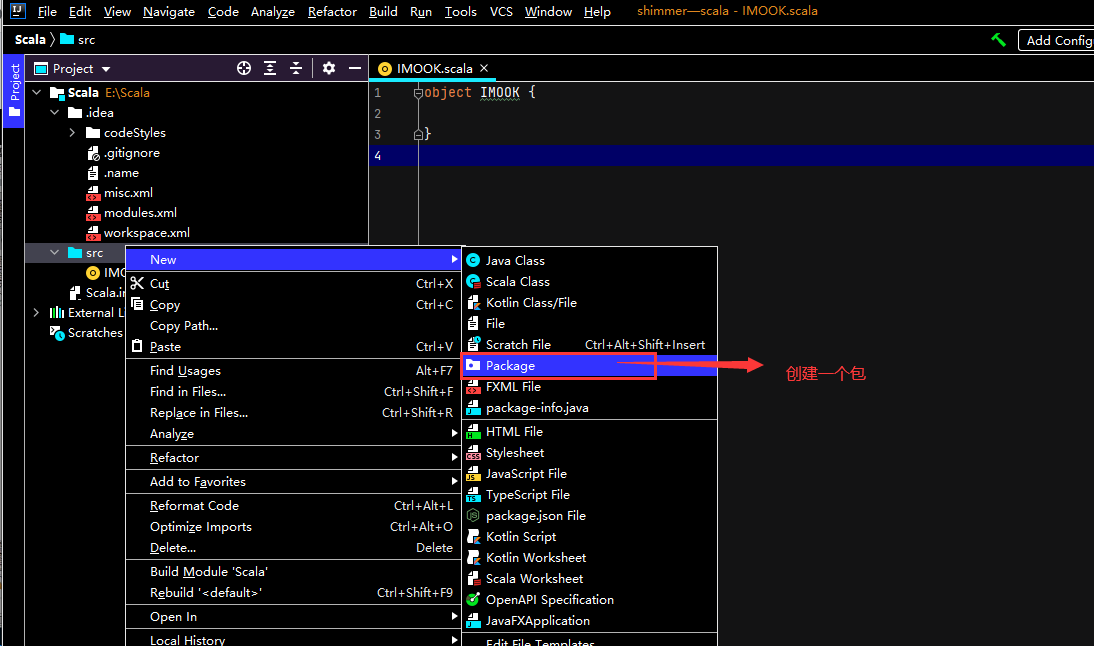Expand External Libraries node
This screenshot has width=1094, height=646.
[36, 313]
